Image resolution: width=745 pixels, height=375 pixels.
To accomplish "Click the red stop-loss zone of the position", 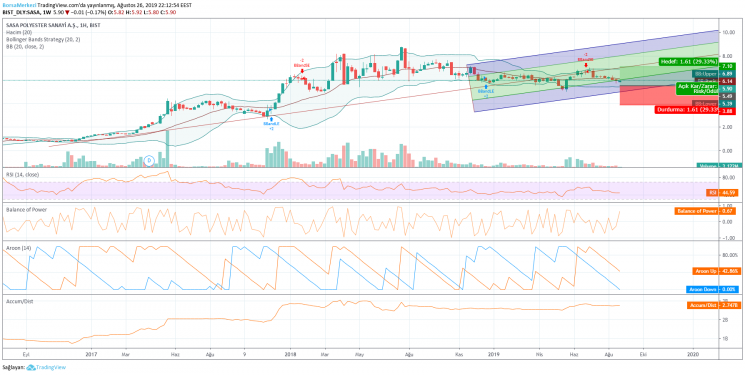I will point(669,96).
